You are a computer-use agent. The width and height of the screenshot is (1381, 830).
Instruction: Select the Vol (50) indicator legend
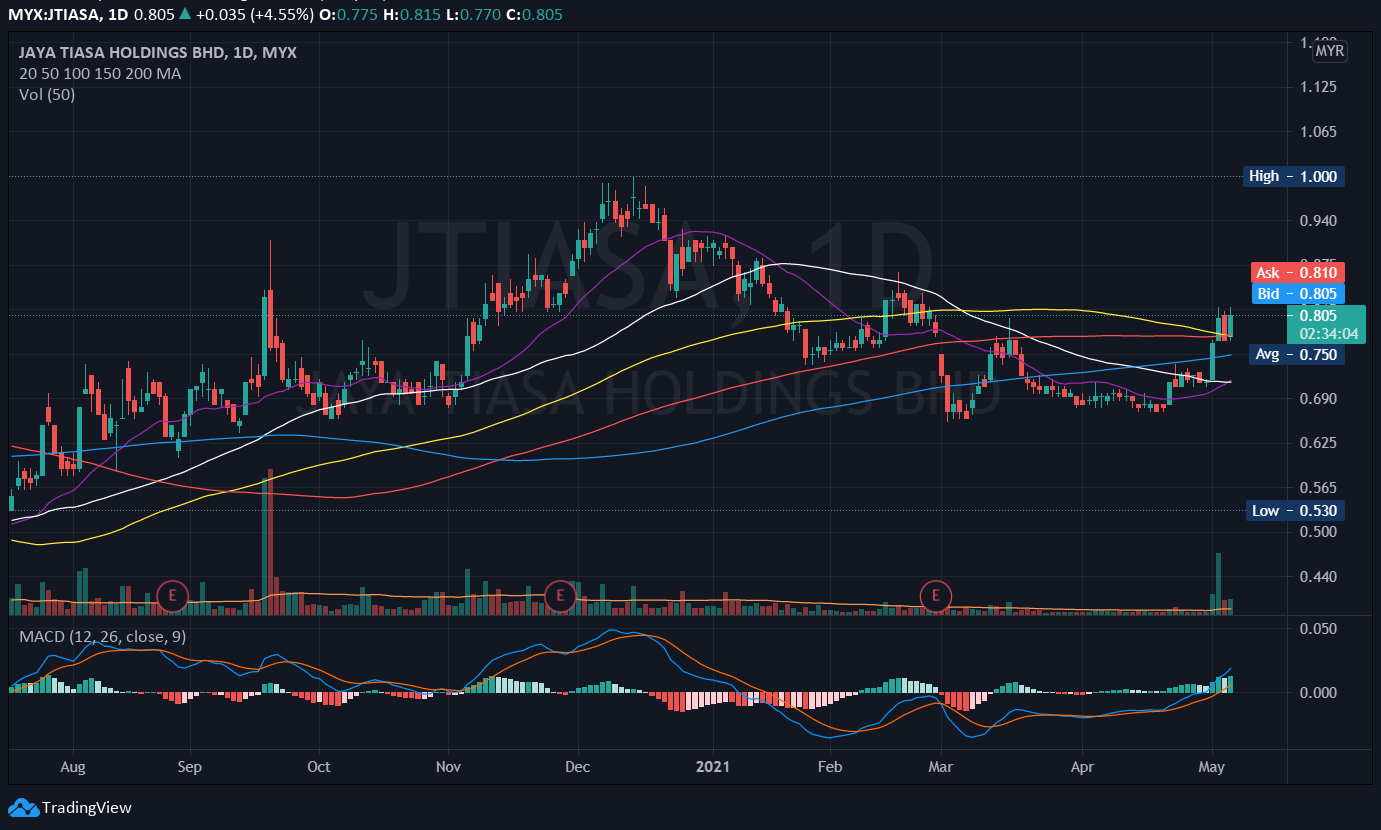47,95
